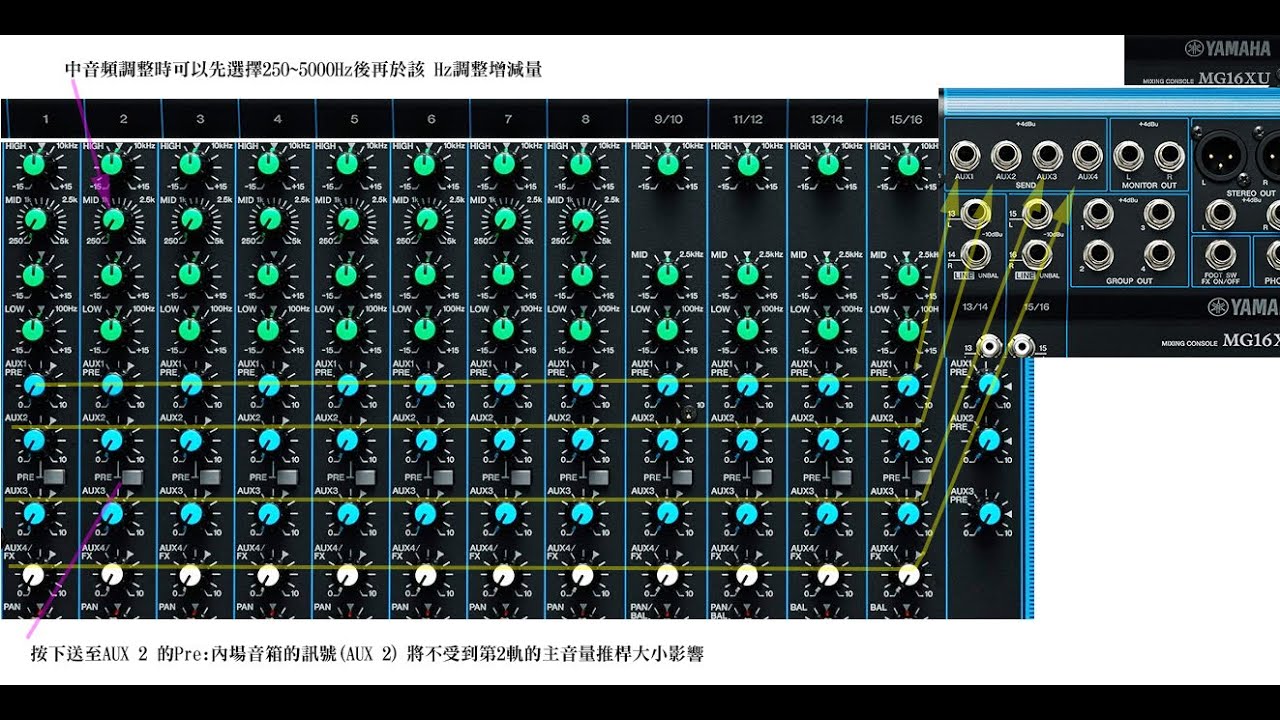Viewport: 1280px width, 720px height.
Task: Click the AUX4/FX knob on channel 15/16
Action: click(x=908, y=576)
